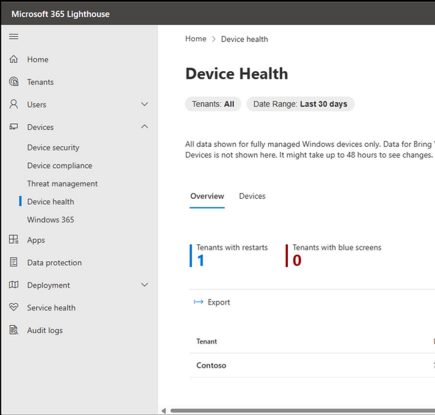Switch to the Devices tab
Screen dimensions: 435x415
coord(252,196)
